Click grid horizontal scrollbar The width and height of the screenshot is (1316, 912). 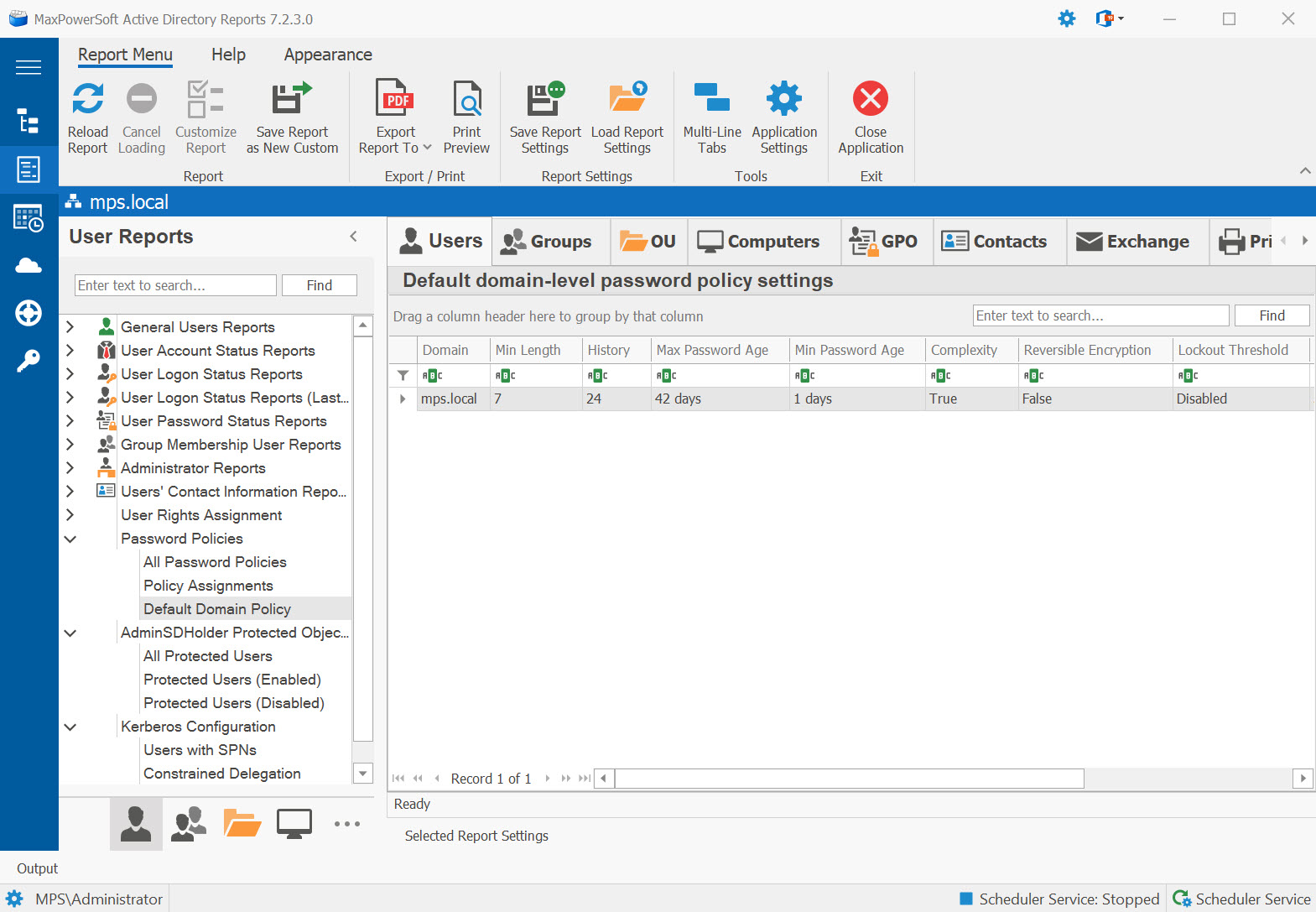850,779
